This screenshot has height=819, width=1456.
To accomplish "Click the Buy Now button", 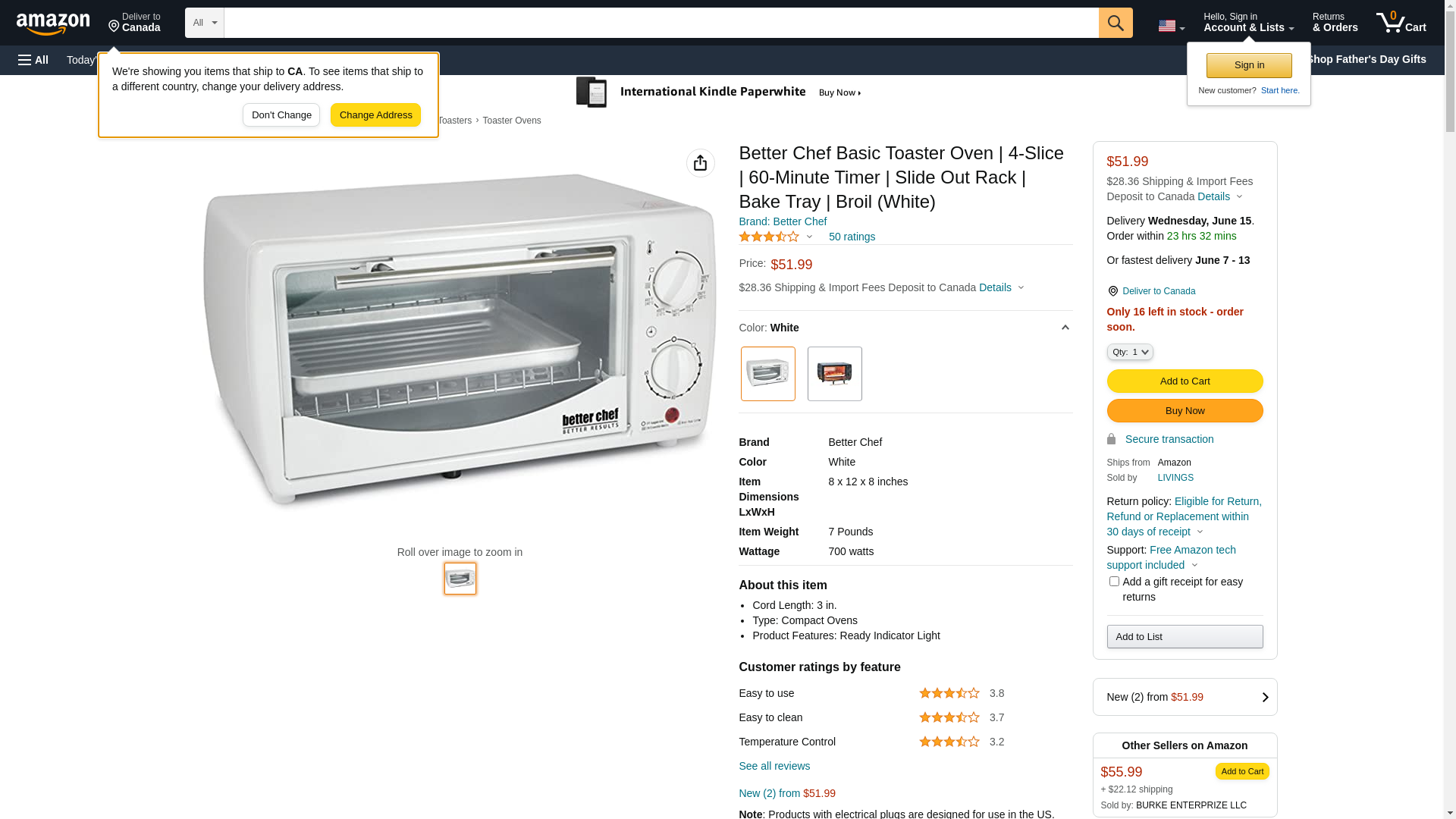I will 1185,411.
